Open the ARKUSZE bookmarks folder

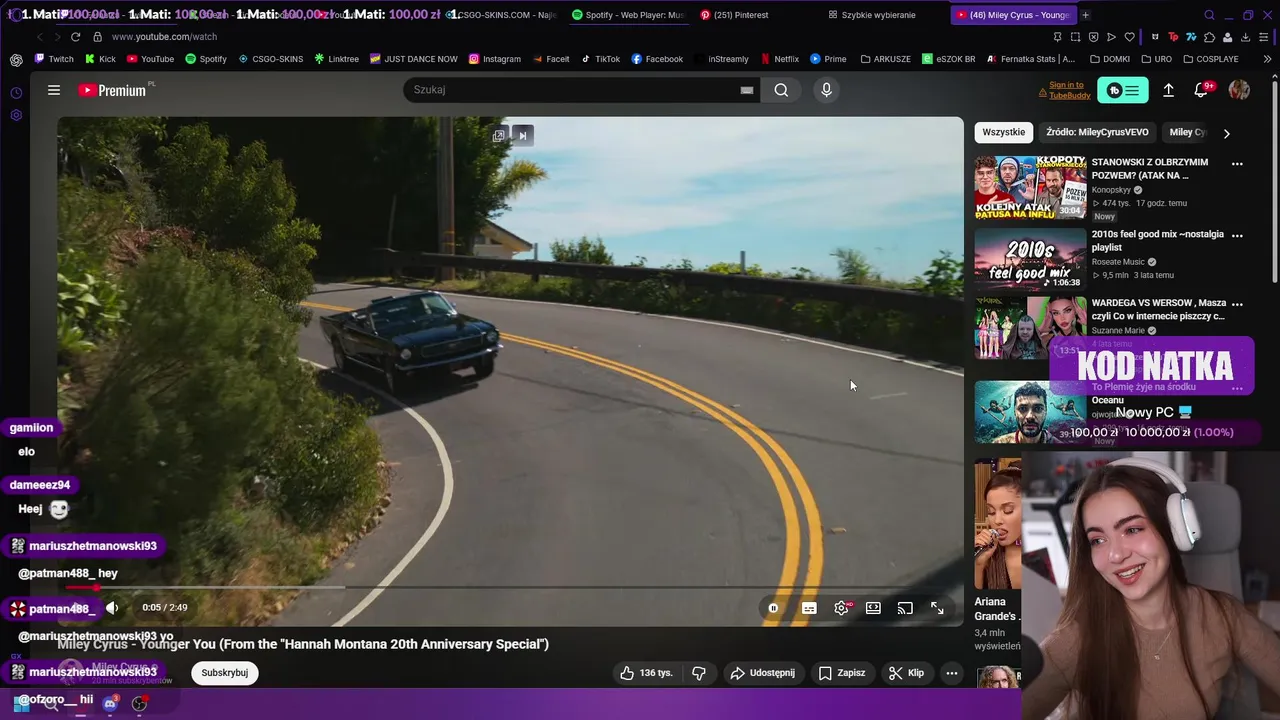885,59
